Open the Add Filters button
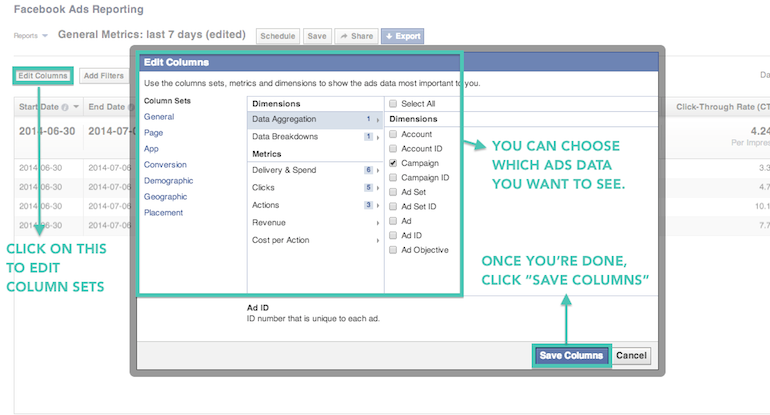The width and height of the screenshot is (770, 415). pyautogui.click(x=104, y=76)
